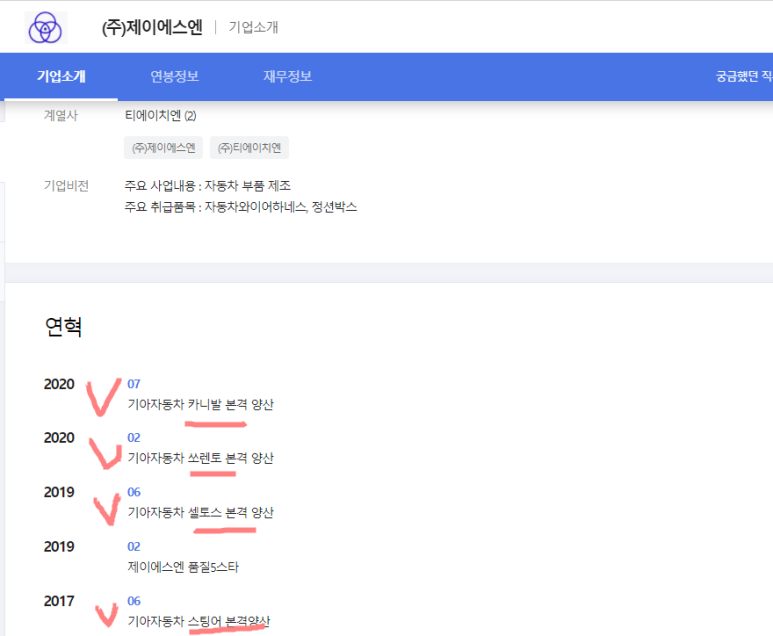Switch to the 재무정보 tab
773x636 pixels.
[287, 76]
